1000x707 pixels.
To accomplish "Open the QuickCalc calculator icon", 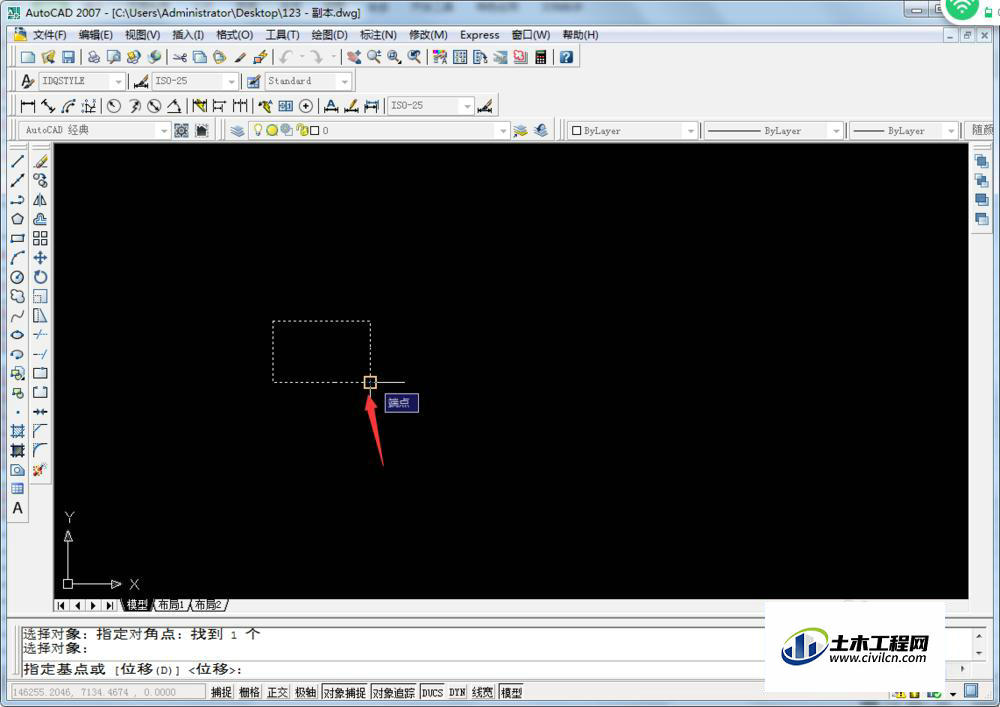I will [x=541, y=57].
